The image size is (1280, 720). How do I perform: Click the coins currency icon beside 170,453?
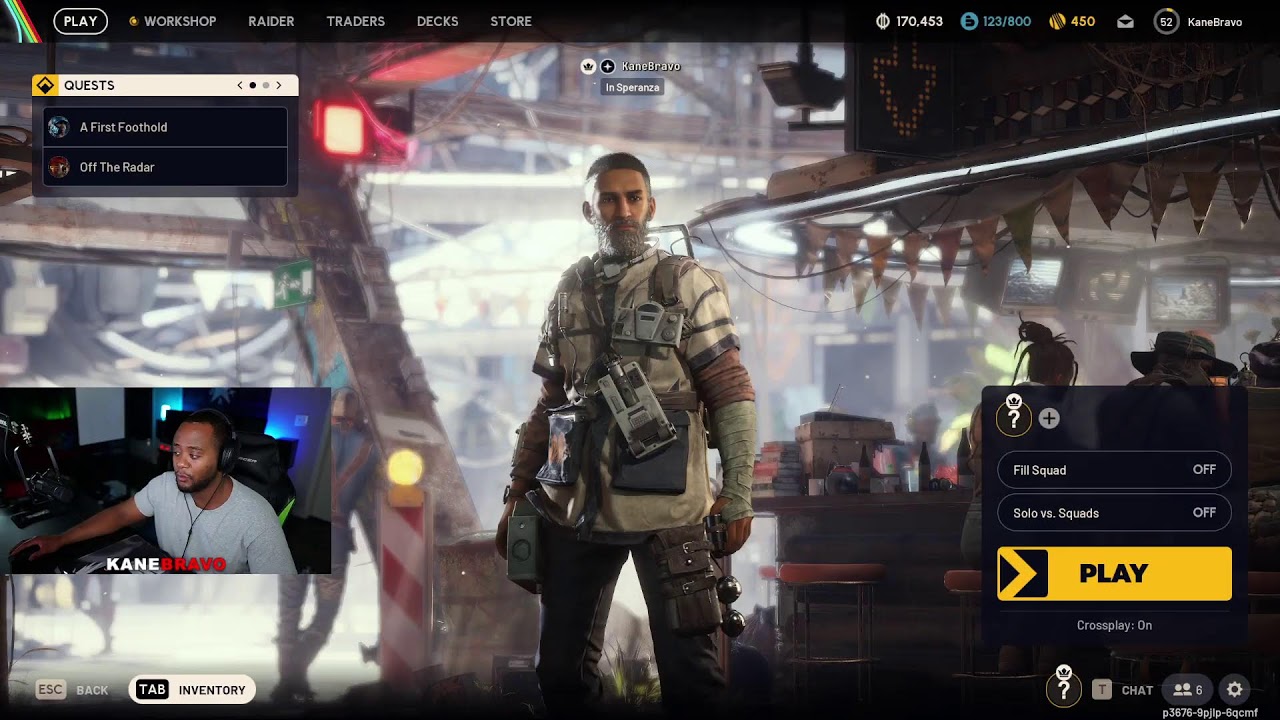pyautogui.click(x=882, y=21)
